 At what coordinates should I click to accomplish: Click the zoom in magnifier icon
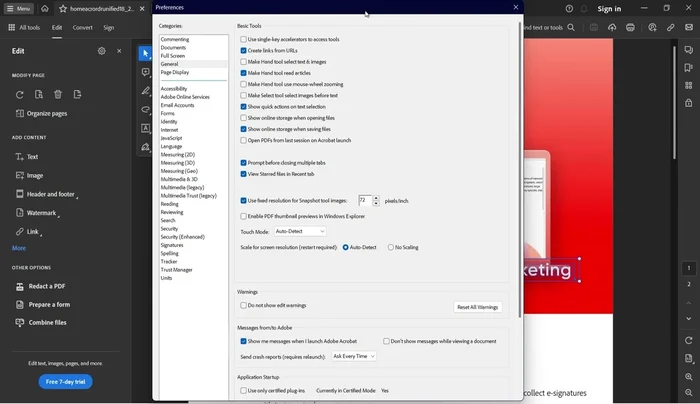pyautogui.click(x=689, y=377)
